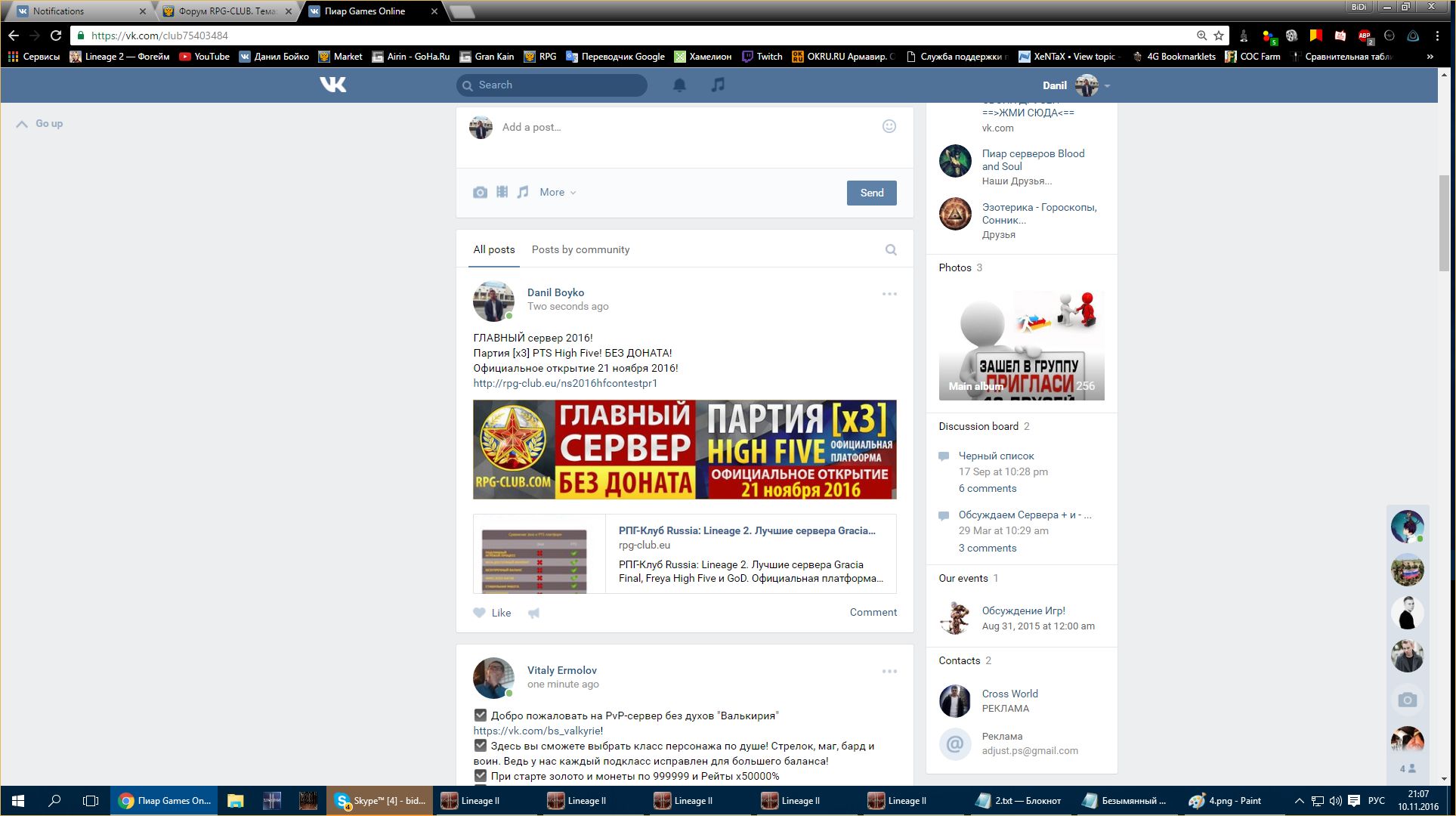The height and width of the screenshot is (816, 1456).
Task: Open РПГ-Клуб Russia link preview card
Action: coord(685,554)
